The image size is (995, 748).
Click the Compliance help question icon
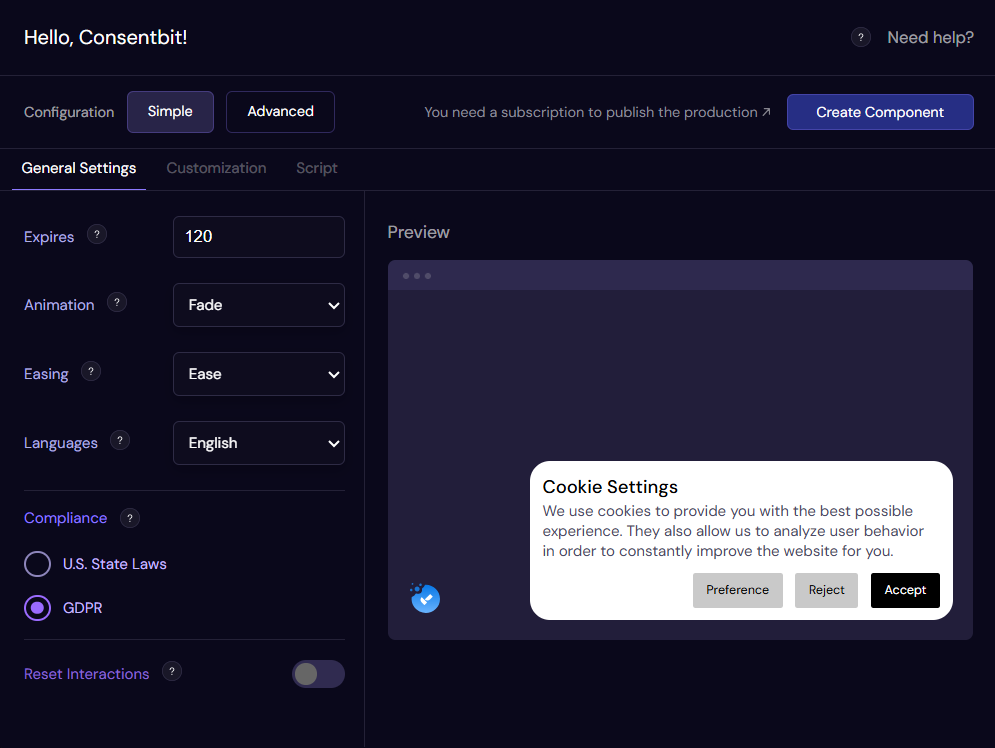[130, 518]
